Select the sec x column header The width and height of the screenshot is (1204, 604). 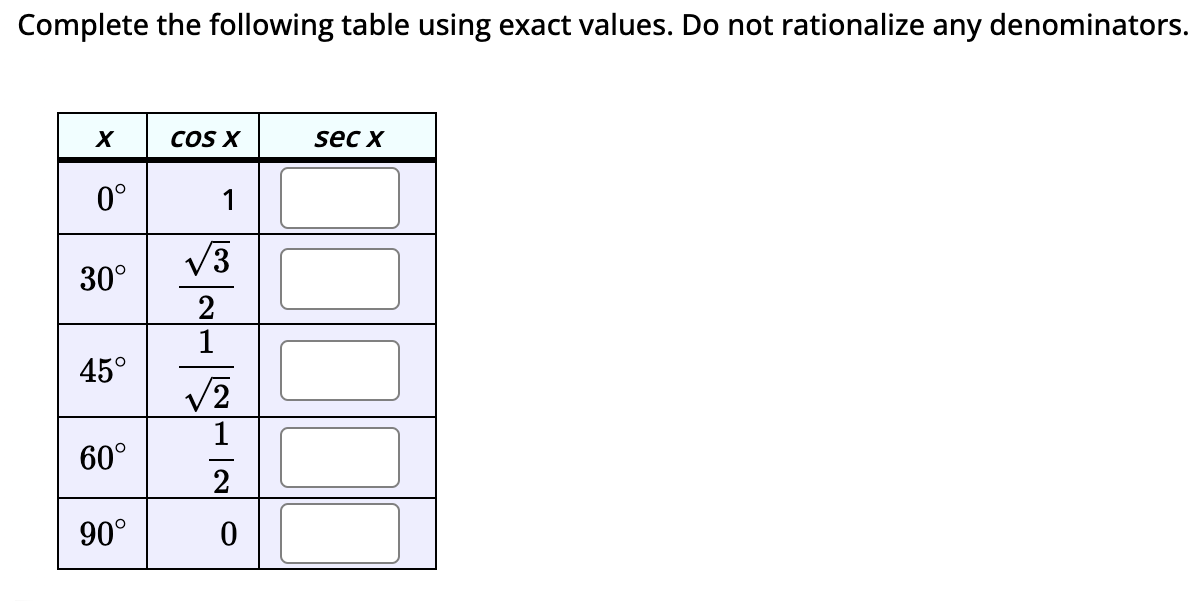[x=348, y=137]
